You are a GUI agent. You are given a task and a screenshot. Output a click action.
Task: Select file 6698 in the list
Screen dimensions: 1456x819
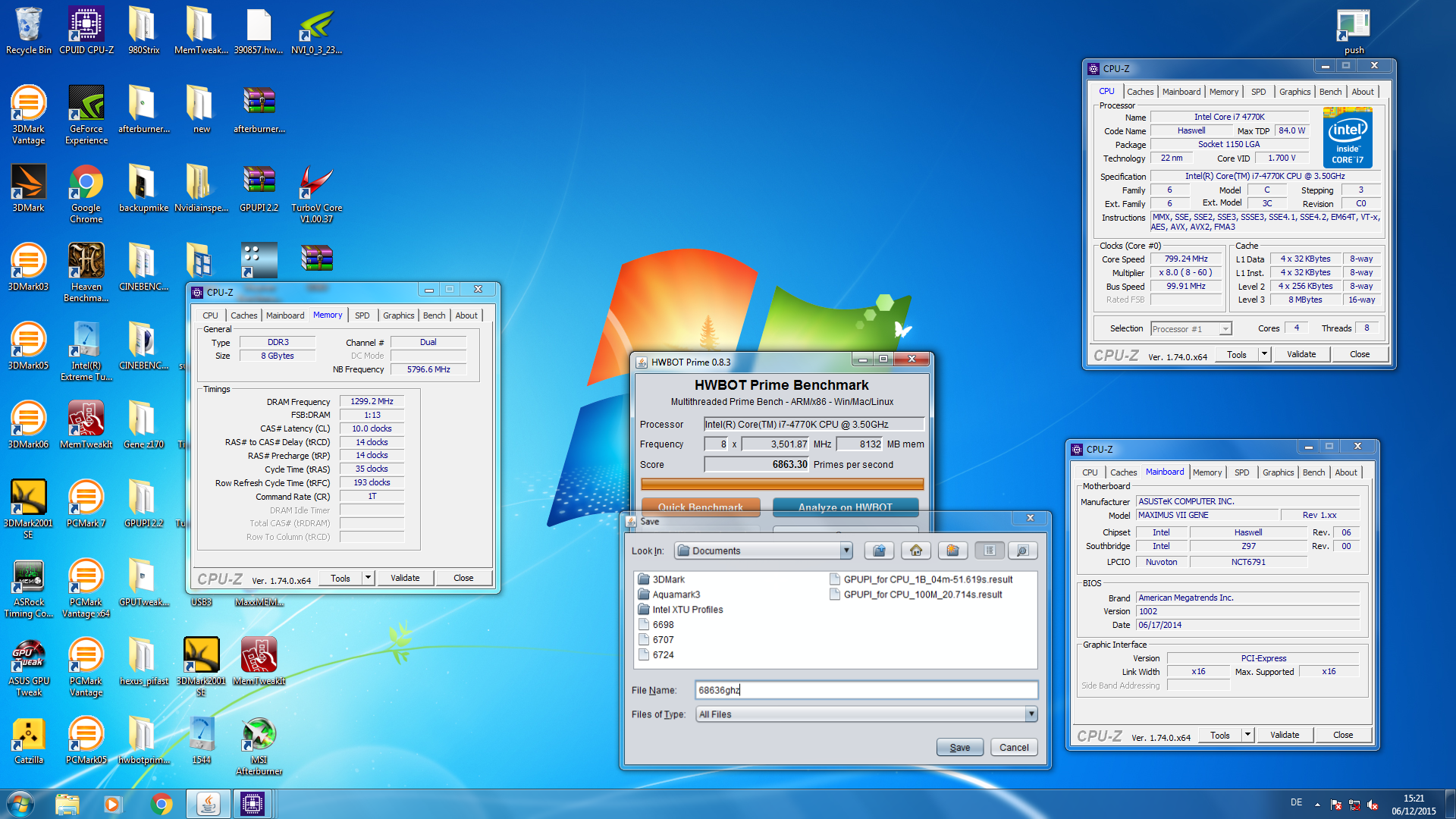click(x=656, y=625)
